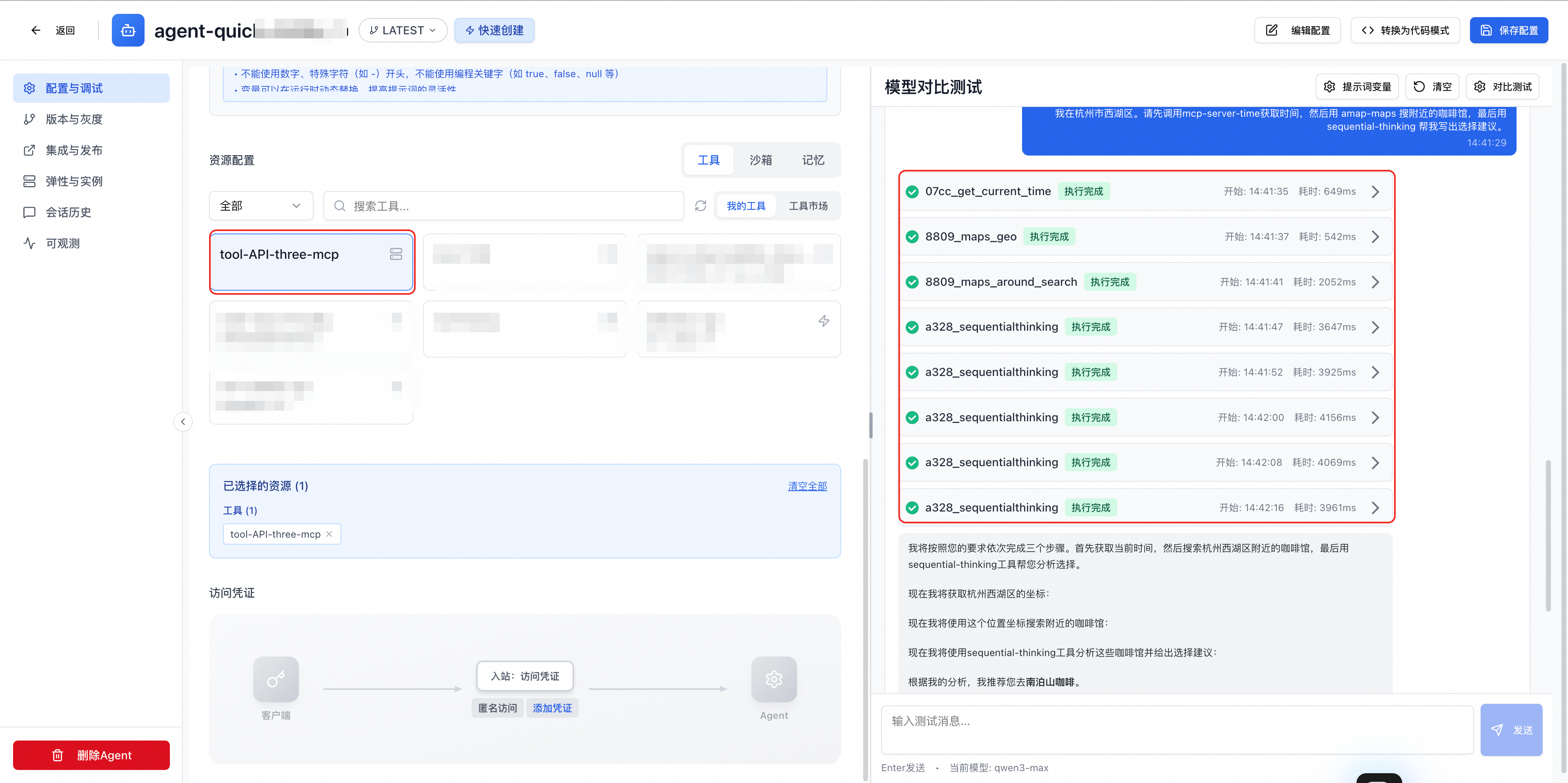Expand the 07cc_get_current_time execution row

(1375, 191)
